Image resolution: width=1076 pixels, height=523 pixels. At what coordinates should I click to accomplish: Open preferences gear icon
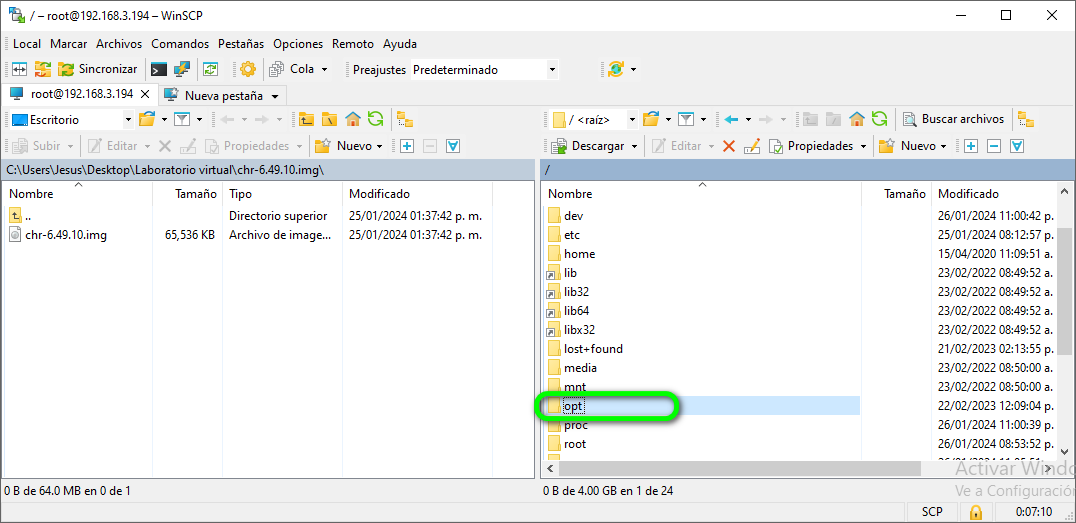[x=248, y=69]
